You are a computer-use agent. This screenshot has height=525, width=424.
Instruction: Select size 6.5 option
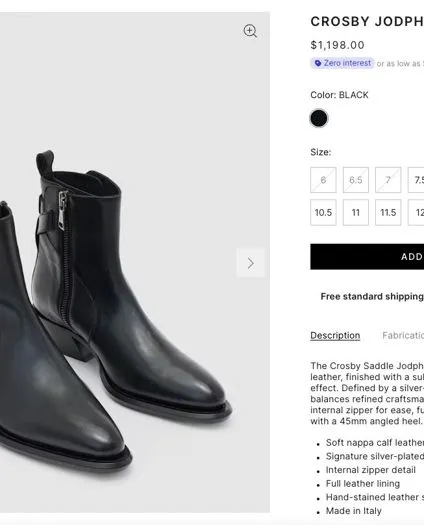coord(356,180)
